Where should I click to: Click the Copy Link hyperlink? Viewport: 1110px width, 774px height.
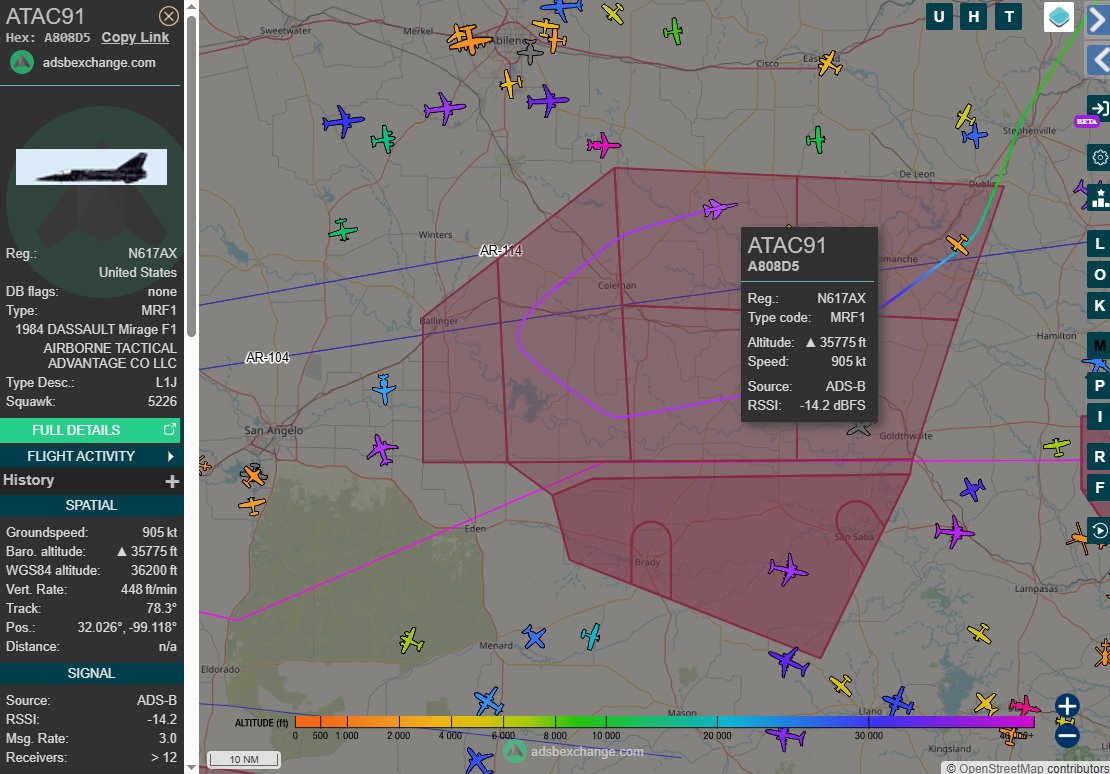click(135, 37)
